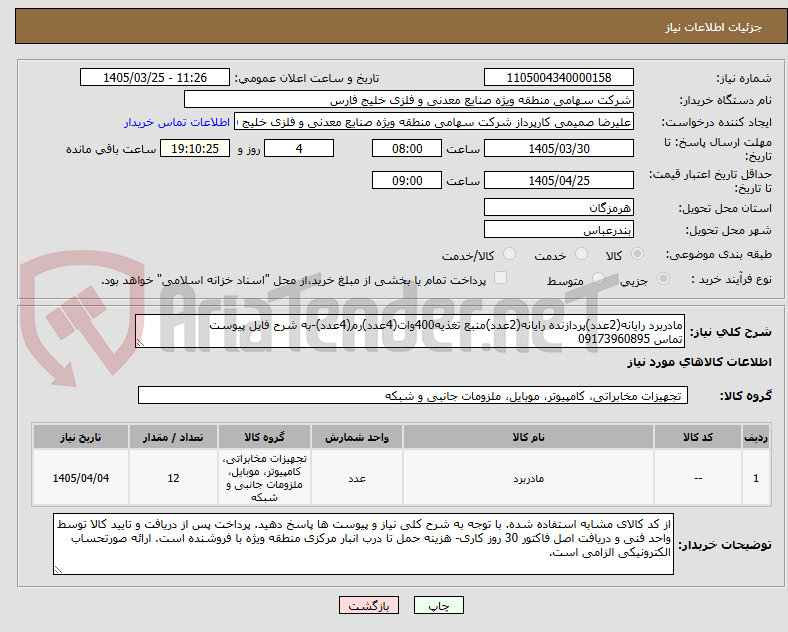Click the general need description text area
Screen dimensions: 788x632
pyautogui.click(x=410, y=332)
